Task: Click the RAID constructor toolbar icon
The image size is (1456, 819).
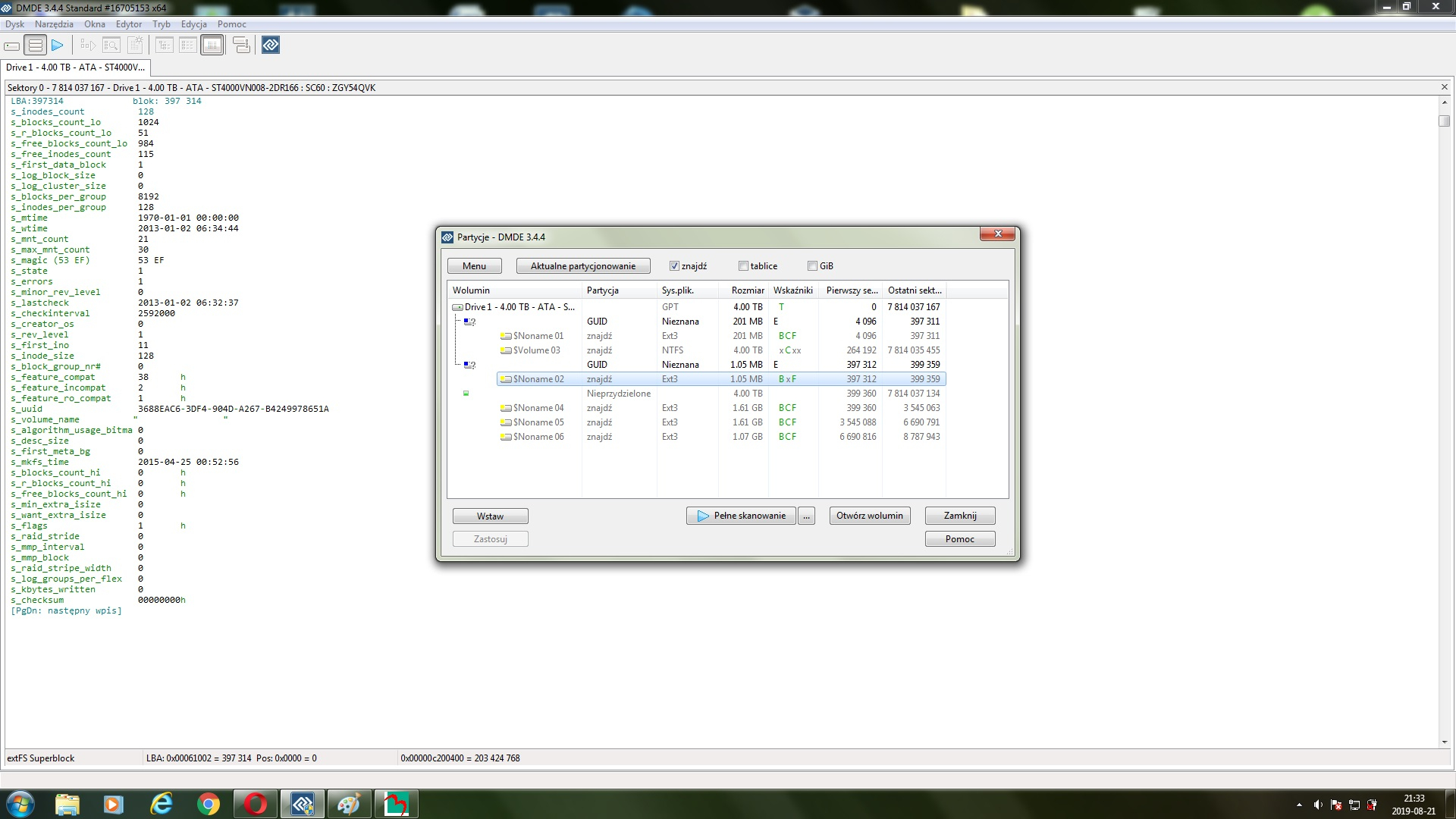Action: click(x=241, y=45)
